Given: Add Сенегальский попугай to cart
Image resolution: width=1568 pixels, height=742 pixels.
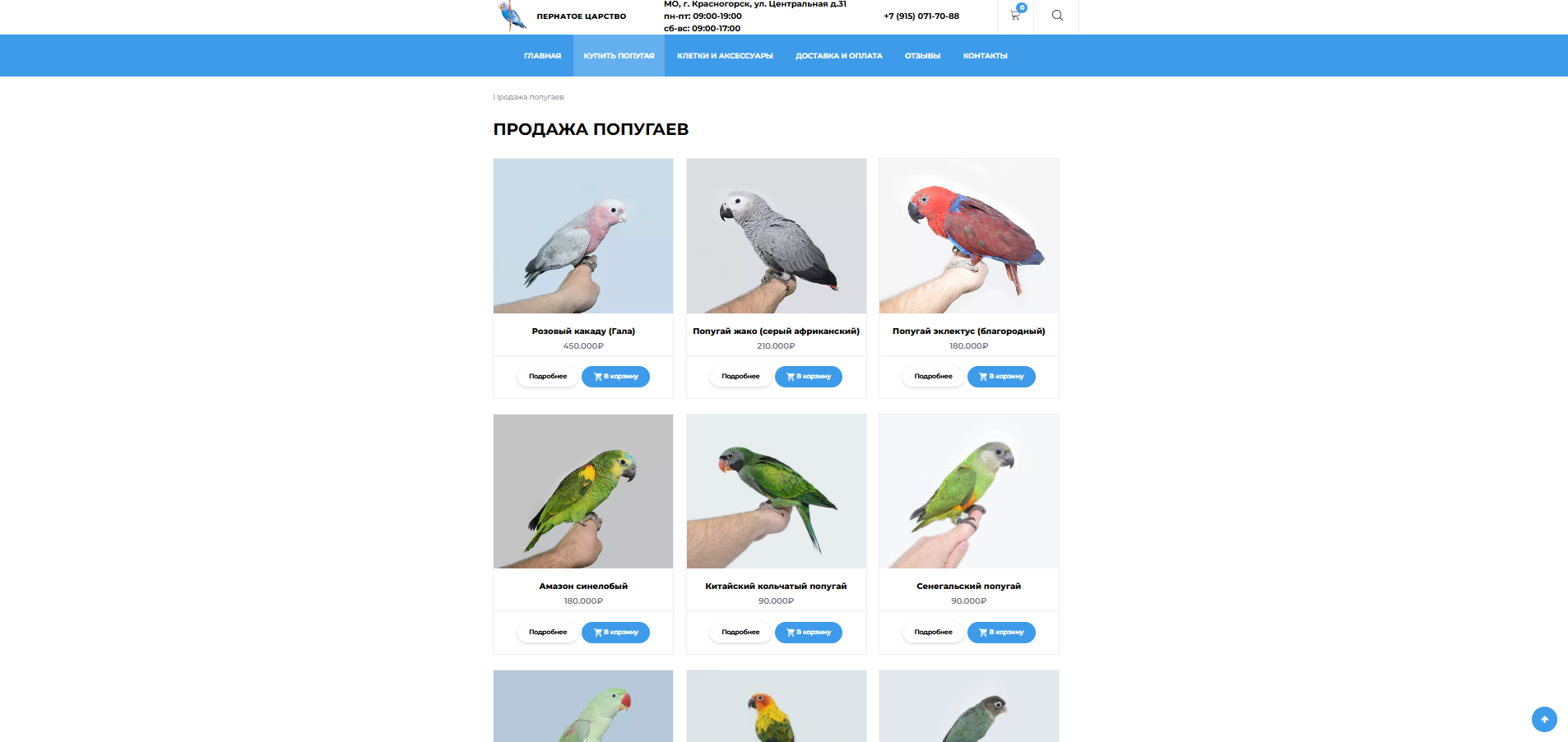Looking at the screenshot, I should pos(1001,633).
